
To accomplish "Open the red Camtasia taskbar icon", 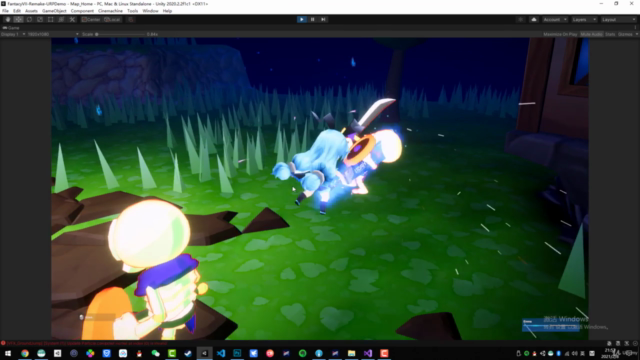I will [384, 353].
